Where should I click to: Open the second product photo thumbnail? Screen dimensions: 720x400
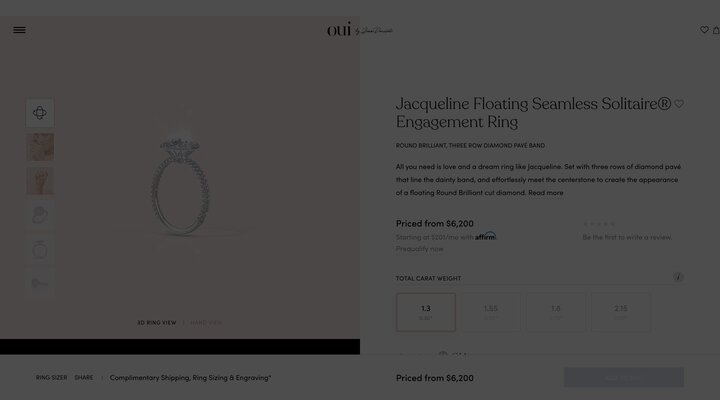[40, 147]
